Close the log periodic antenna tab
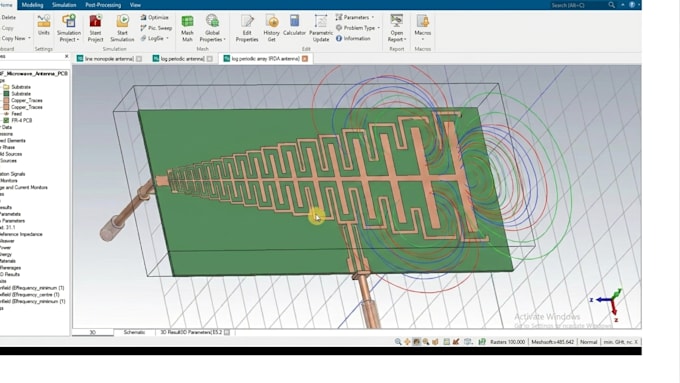Image resolution: width=680 pixels, height=383 pixels. click(x=209, y=59)
